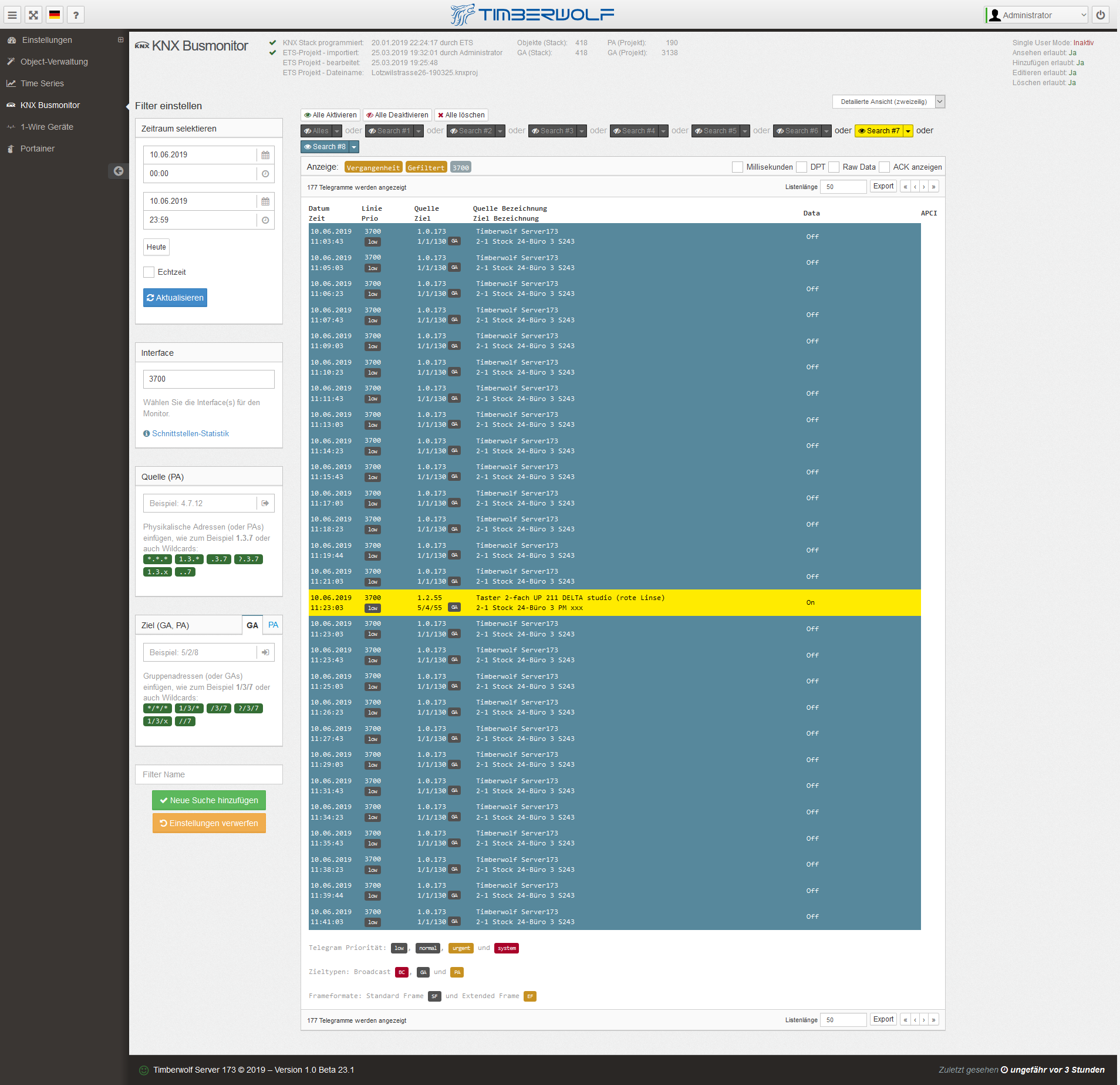The image size is (1120, 1085).
Task: Go to first page of telegram list
Action: [x=905, y=187]
